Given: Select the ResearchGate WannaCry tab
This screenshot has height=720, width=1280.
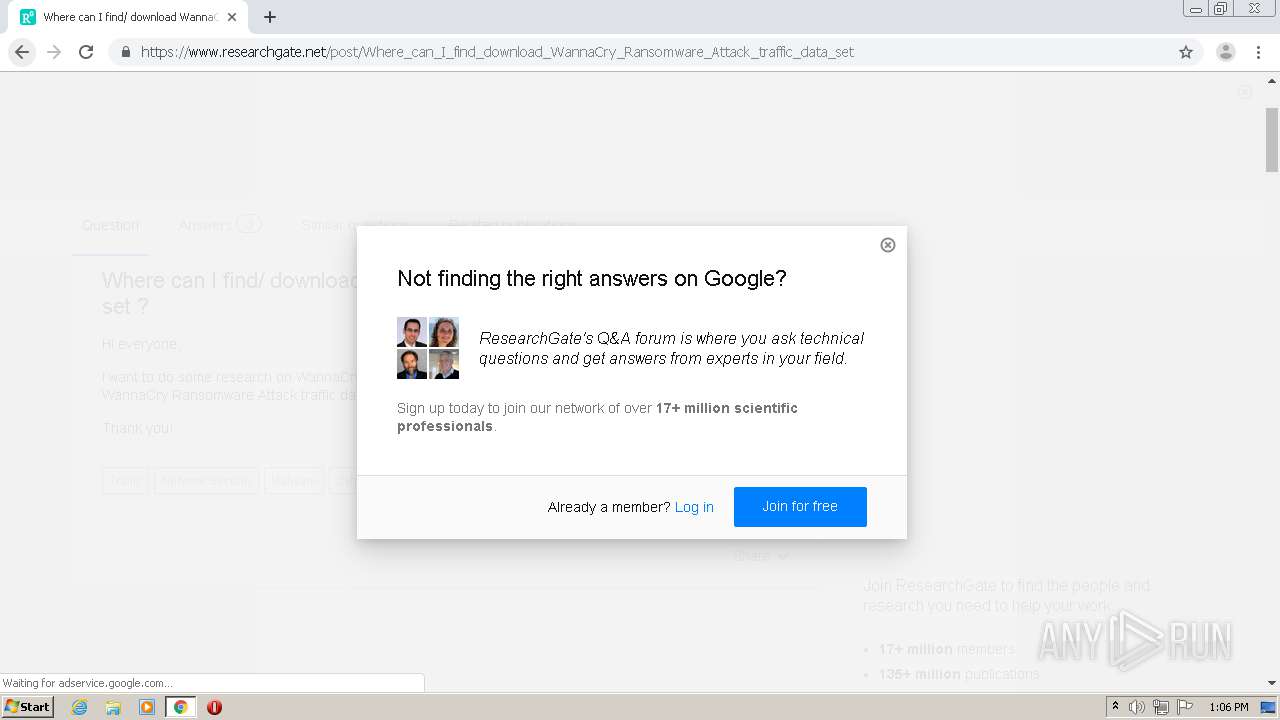Looking at the screenshot, I should pyautogui.click(x=128, y=17).
